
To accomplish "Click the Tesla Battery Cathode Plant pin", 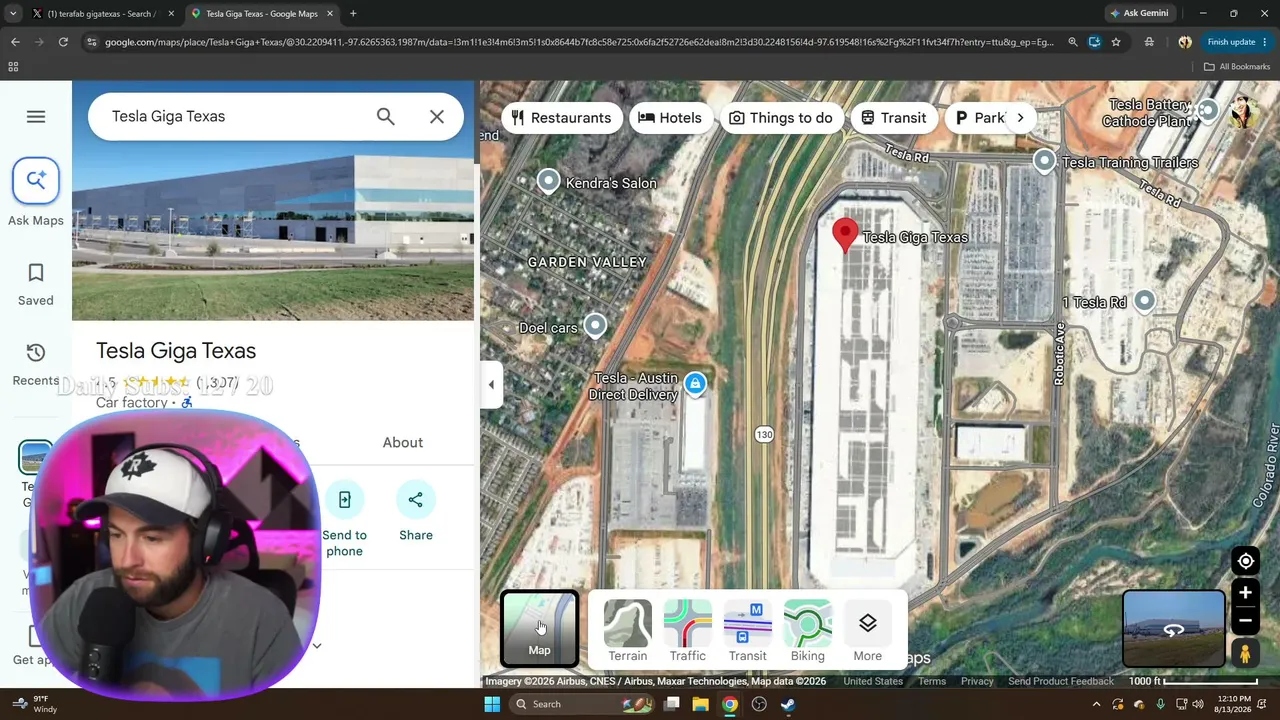I will (x=1207, y=110).
